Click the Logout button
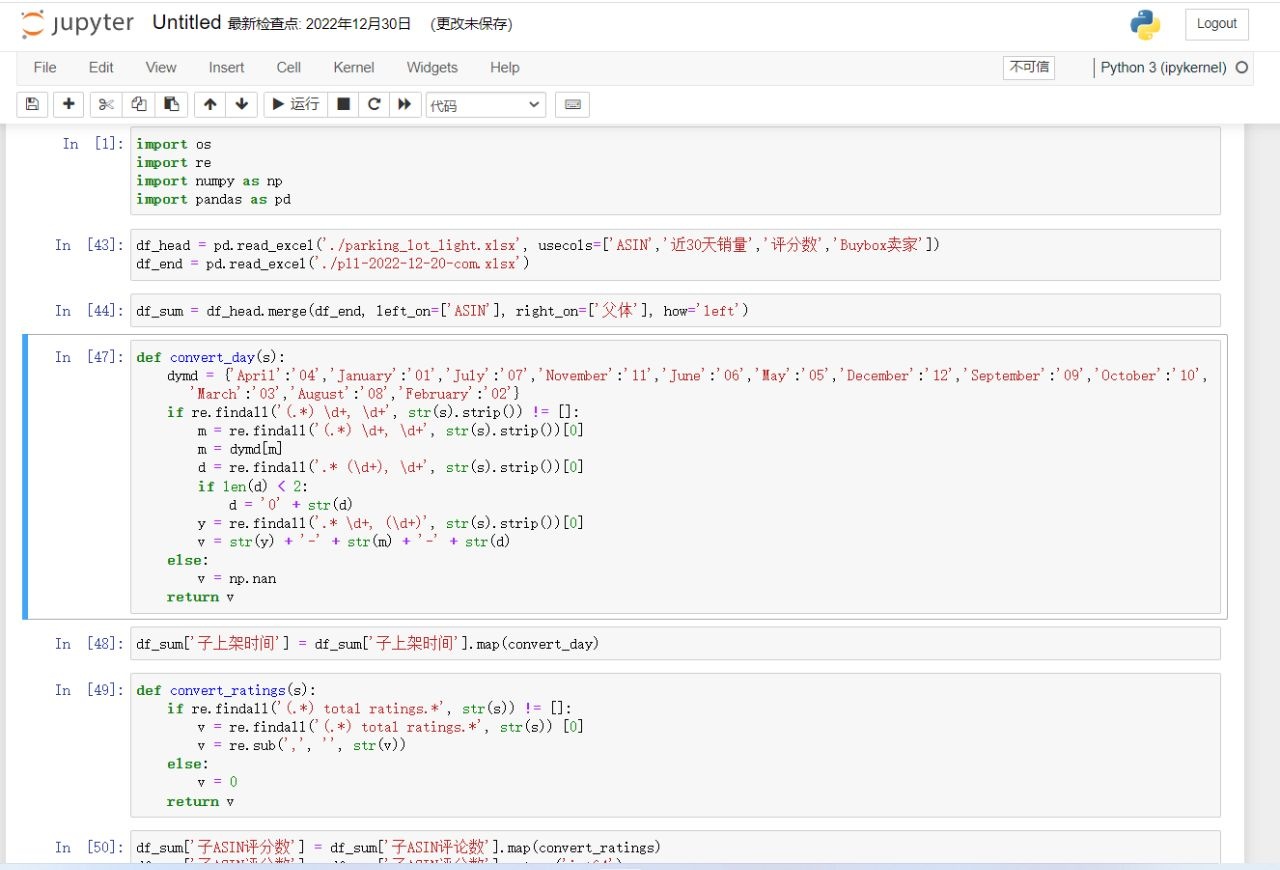 pos(1217,24)
